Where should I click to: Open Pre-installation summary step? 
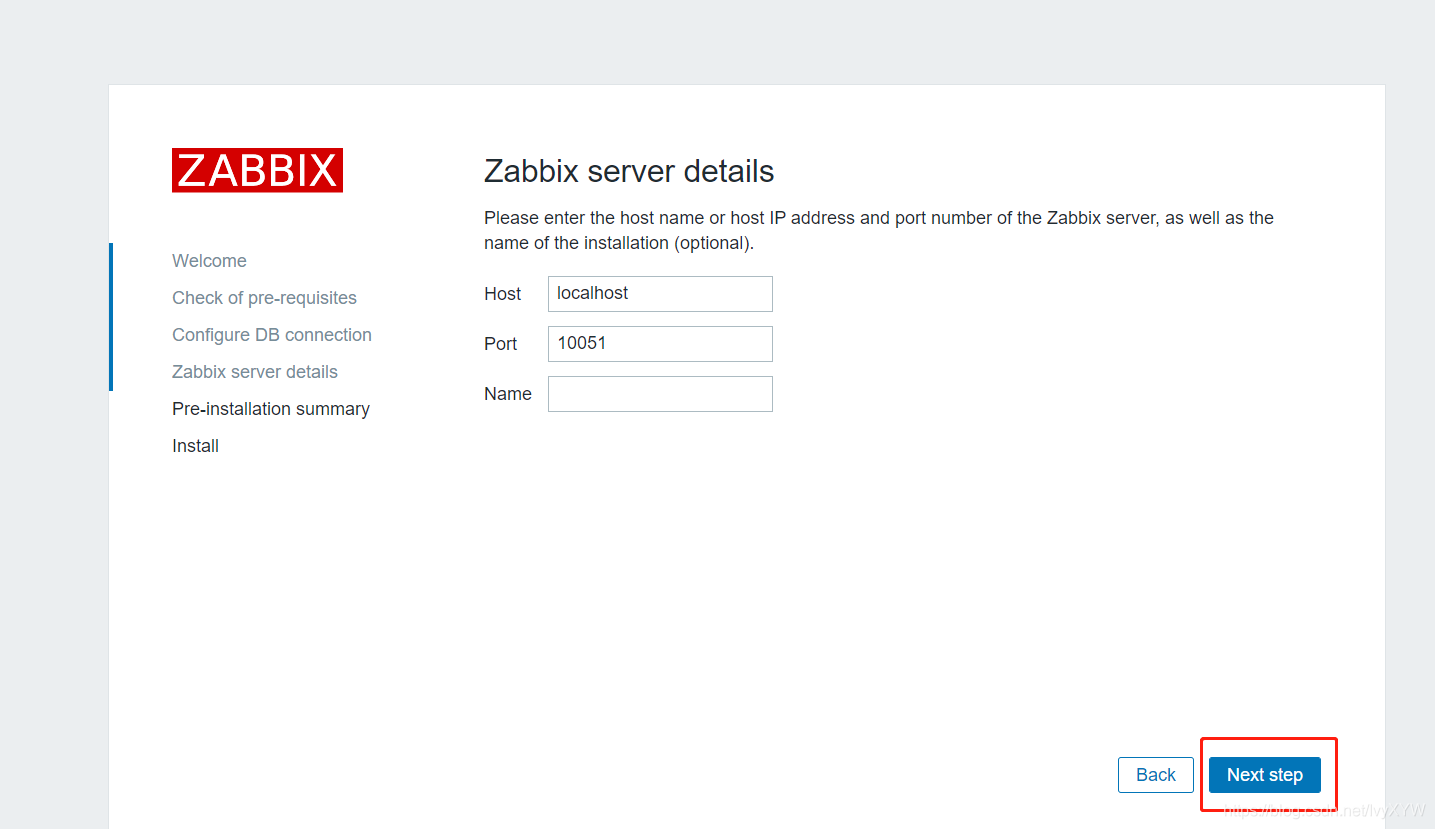[x=271, y=409]
